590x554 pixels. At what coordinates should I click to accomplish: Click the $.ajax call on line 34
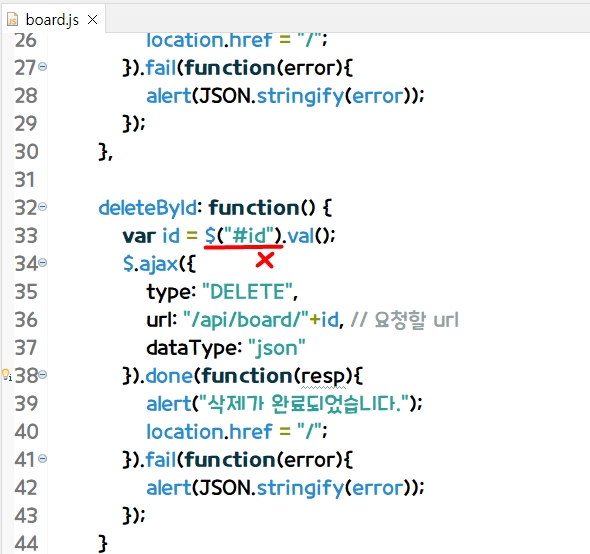pos(159,264)
